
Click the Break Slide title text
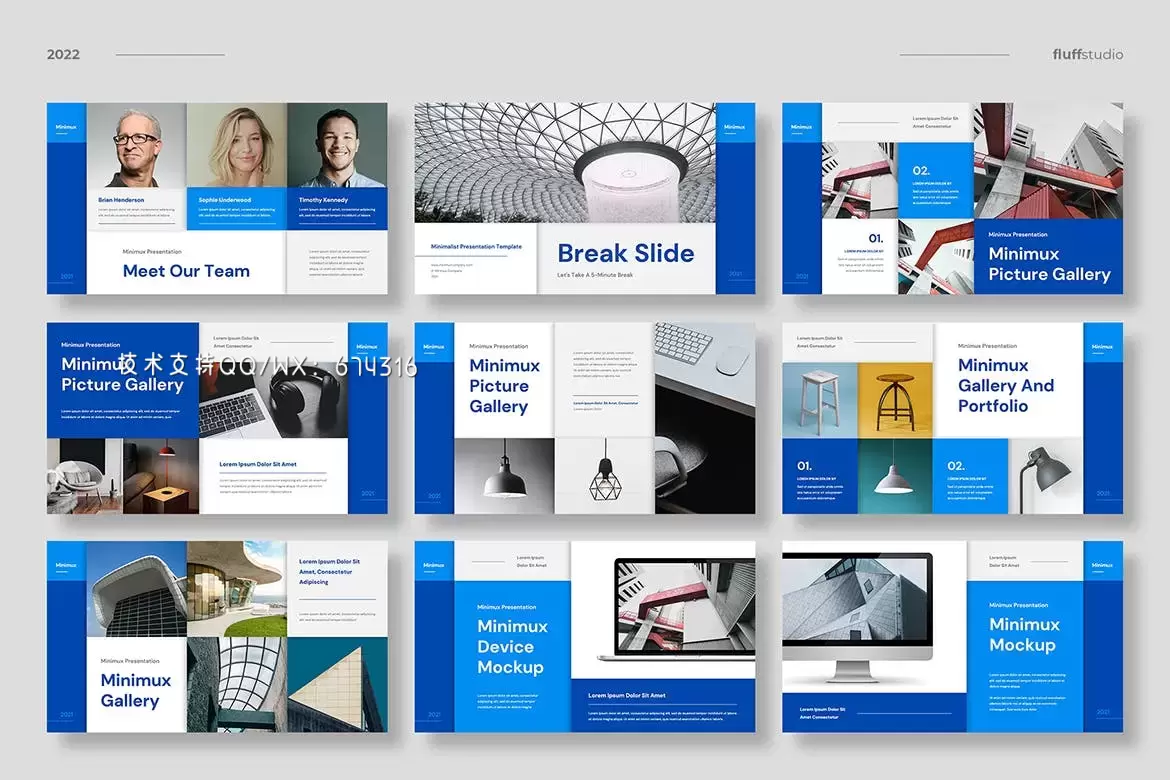(x=625, y=254)
